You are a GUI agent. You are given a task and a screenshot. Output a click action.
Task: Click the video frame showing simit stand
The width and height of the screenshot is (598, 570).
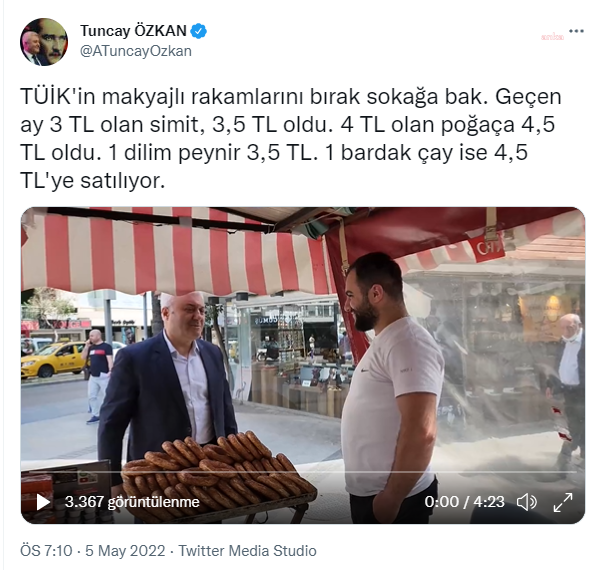302,365
